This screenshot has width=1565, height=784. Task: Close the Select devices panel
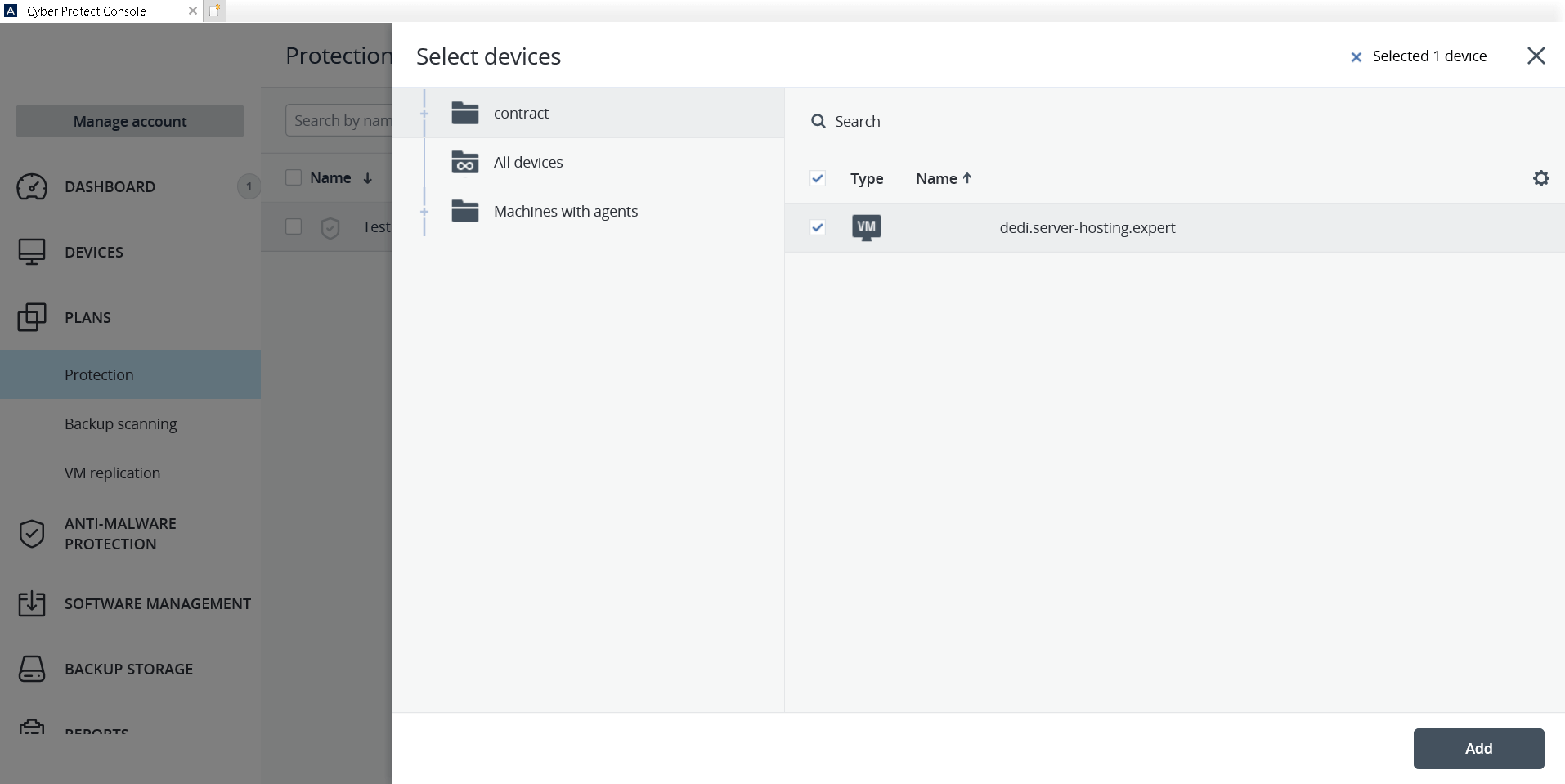tap(1536, 56)
